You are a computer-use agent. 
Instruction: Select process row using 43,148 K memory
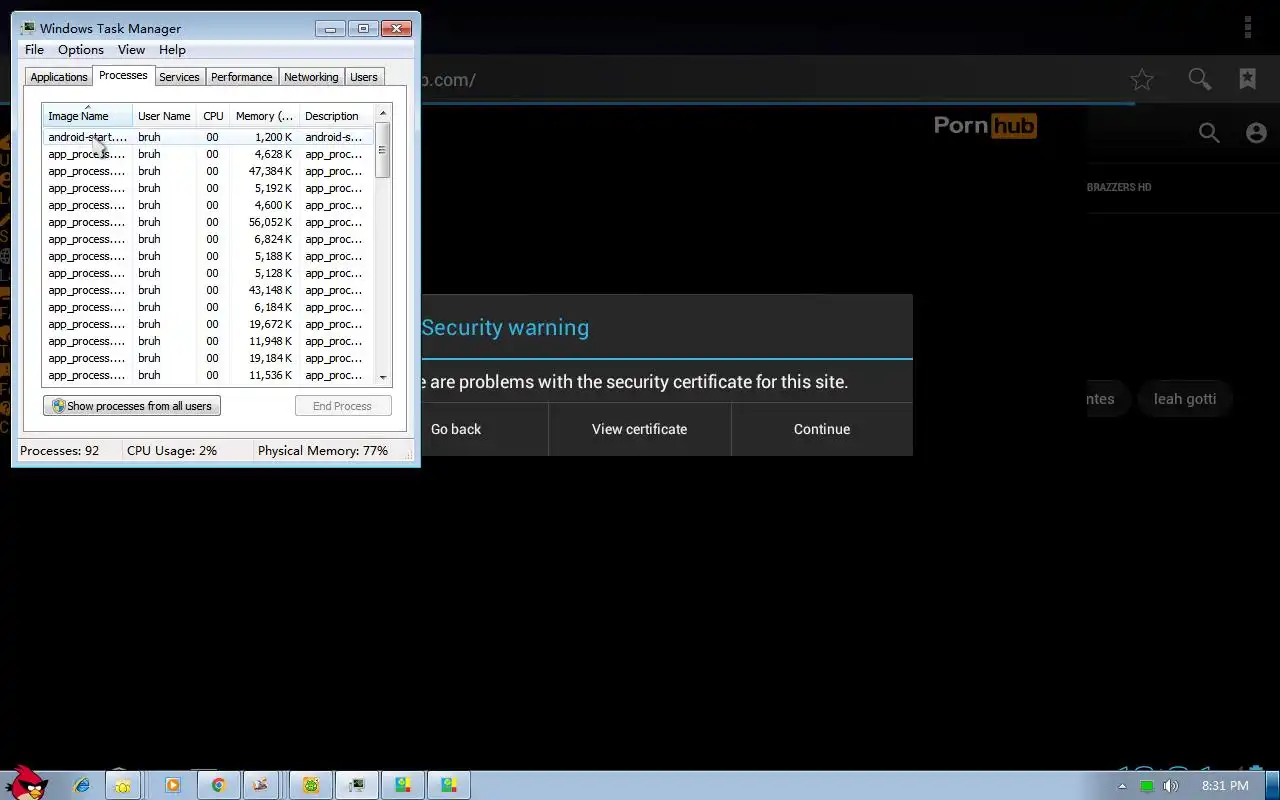click(x=208, y=290)
